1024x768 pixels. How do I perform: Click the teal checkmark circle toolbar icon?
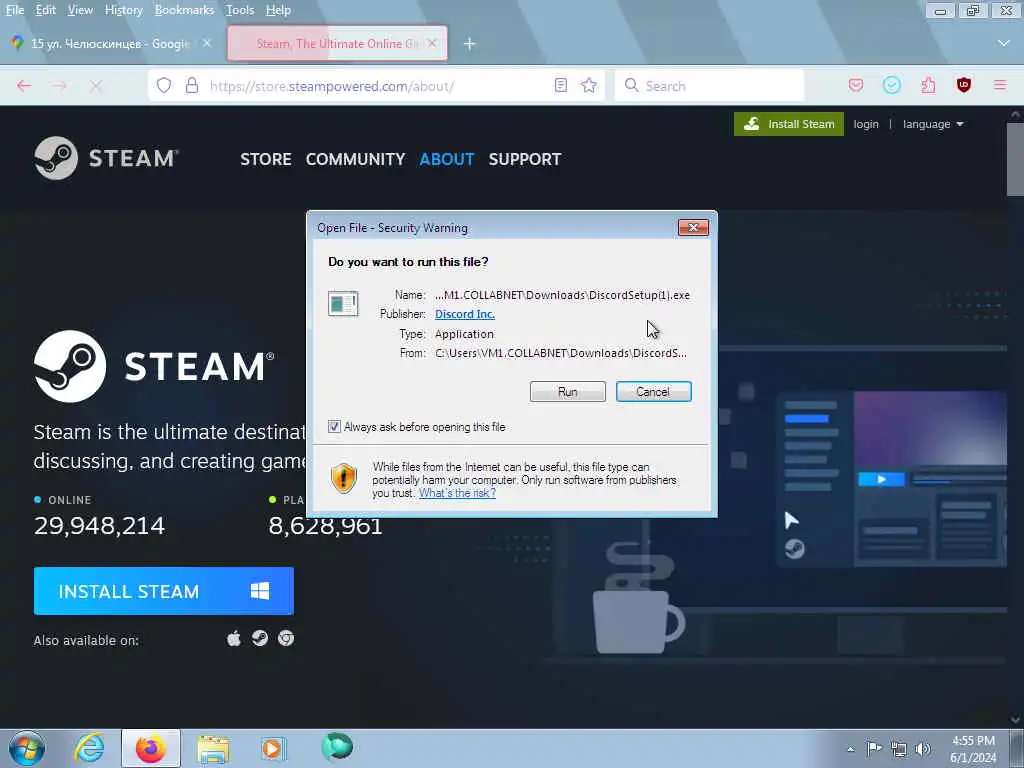point(891,85)
